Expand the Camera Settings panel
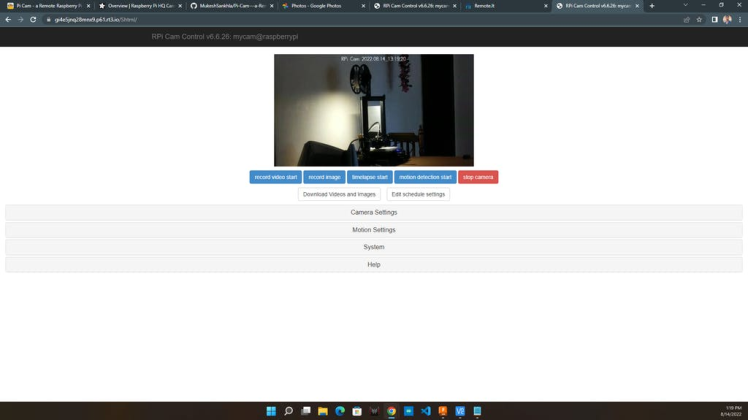 pos(373,212)
